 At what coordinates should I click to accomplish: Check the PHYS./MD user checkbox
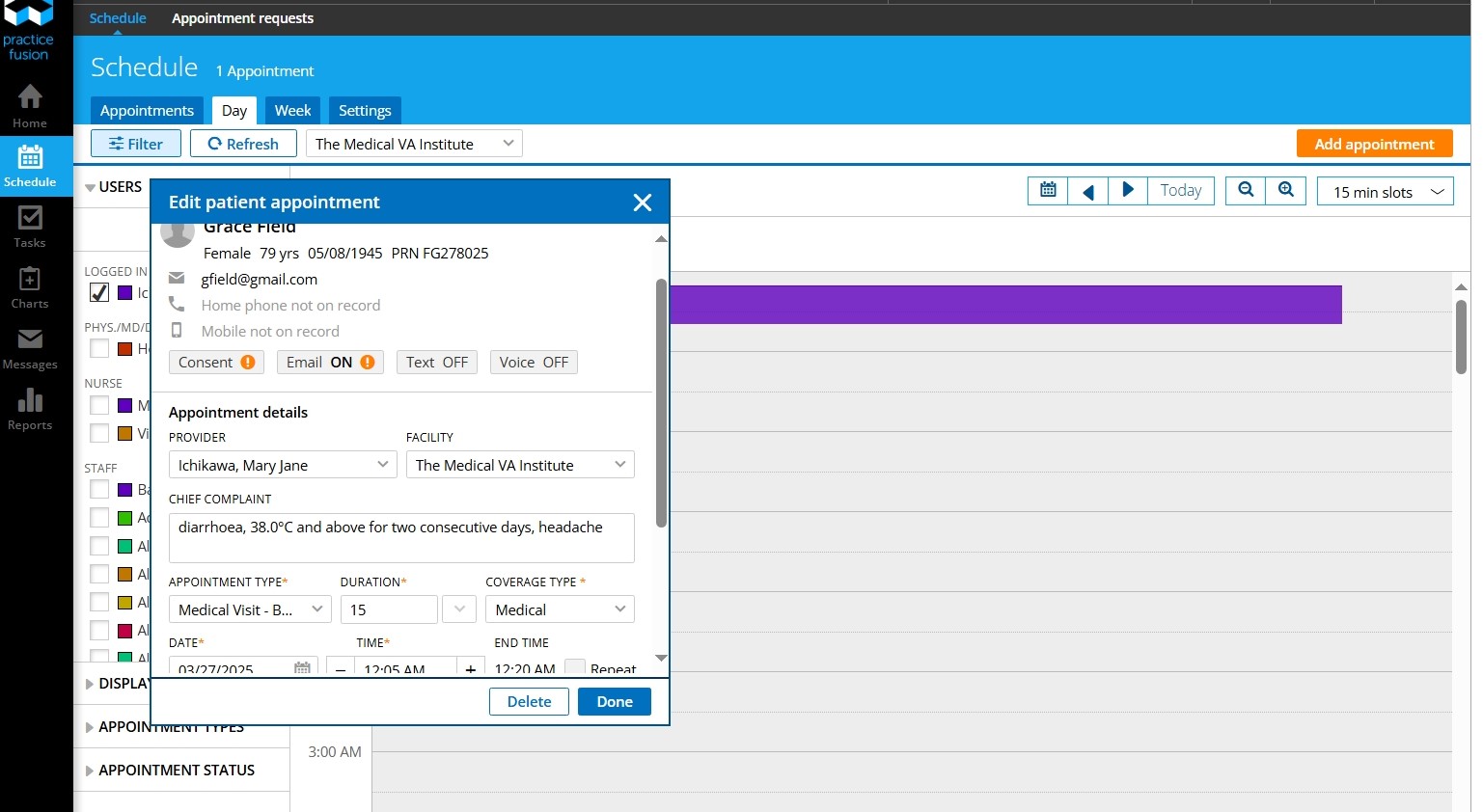point(99,348)
